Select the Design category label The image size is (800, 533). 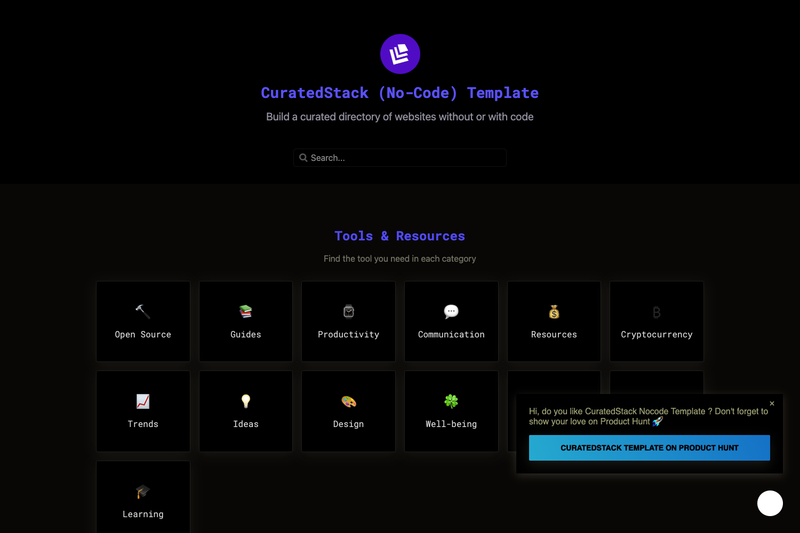(x=348, y=424)
